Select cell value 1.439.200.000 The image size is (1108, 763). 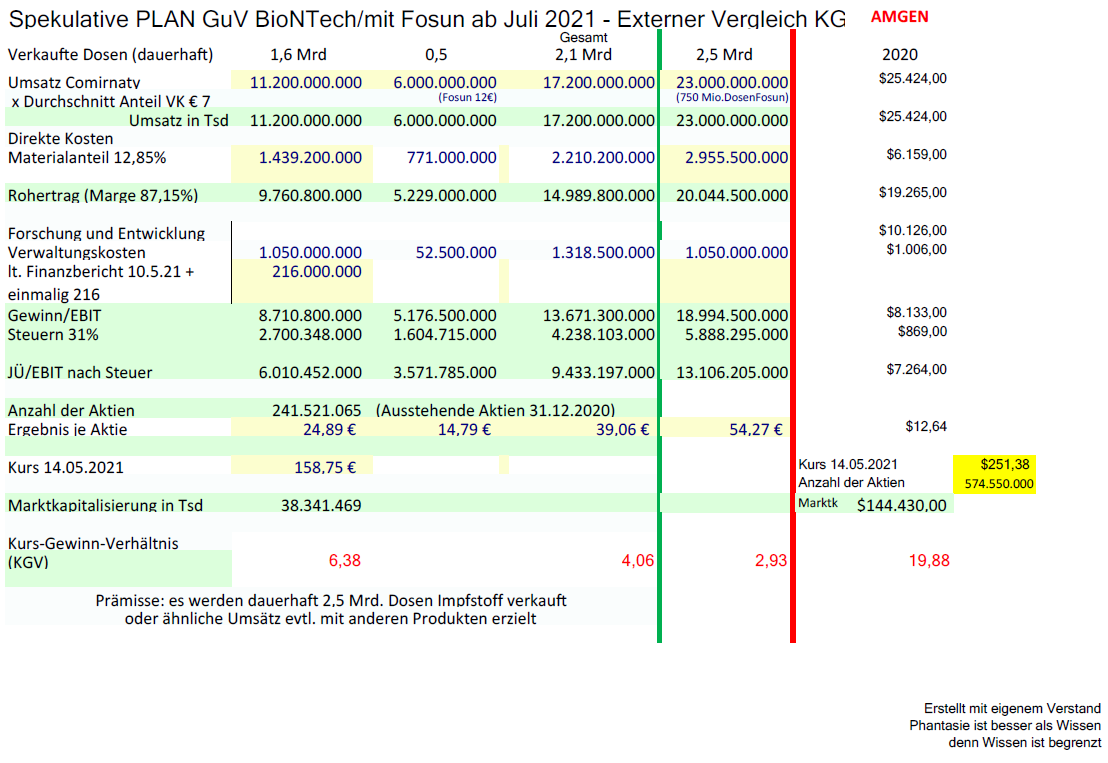click(310, 158)
